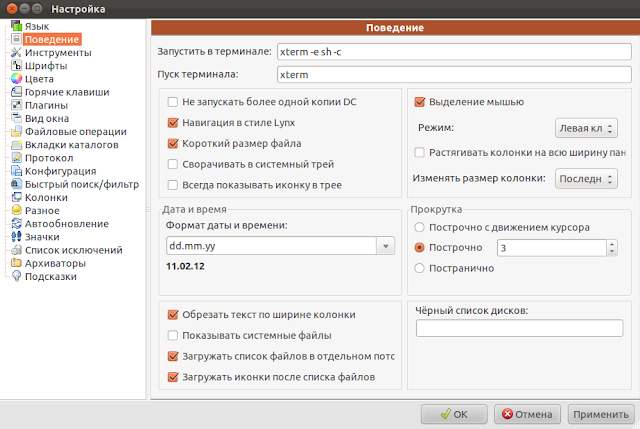Open the Цвета color wheel icon
The height and width of the screenshot is (429, 640).
pyautogui.click(x=16, y=78)
